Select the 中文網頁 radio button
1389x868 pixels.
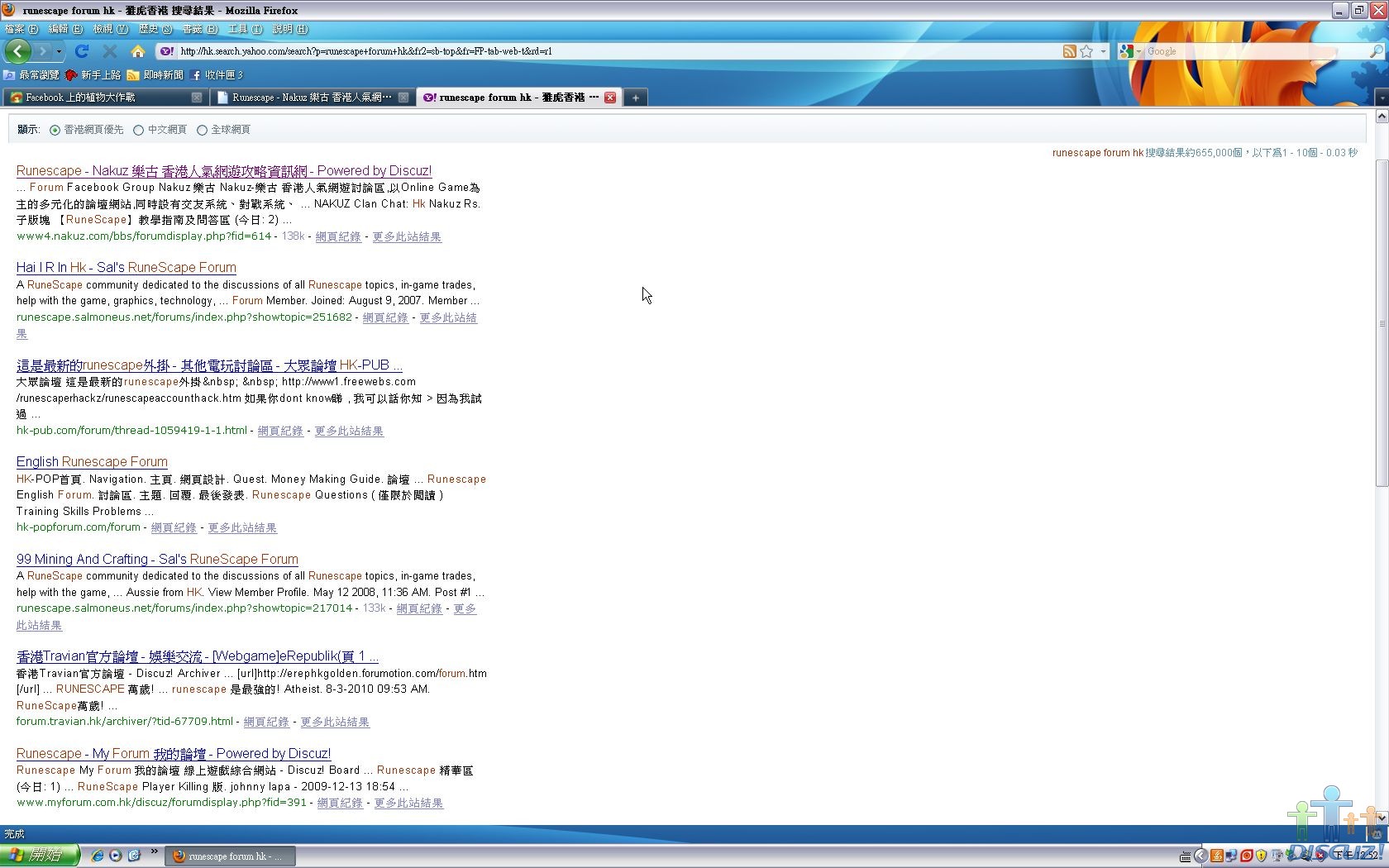138,131
